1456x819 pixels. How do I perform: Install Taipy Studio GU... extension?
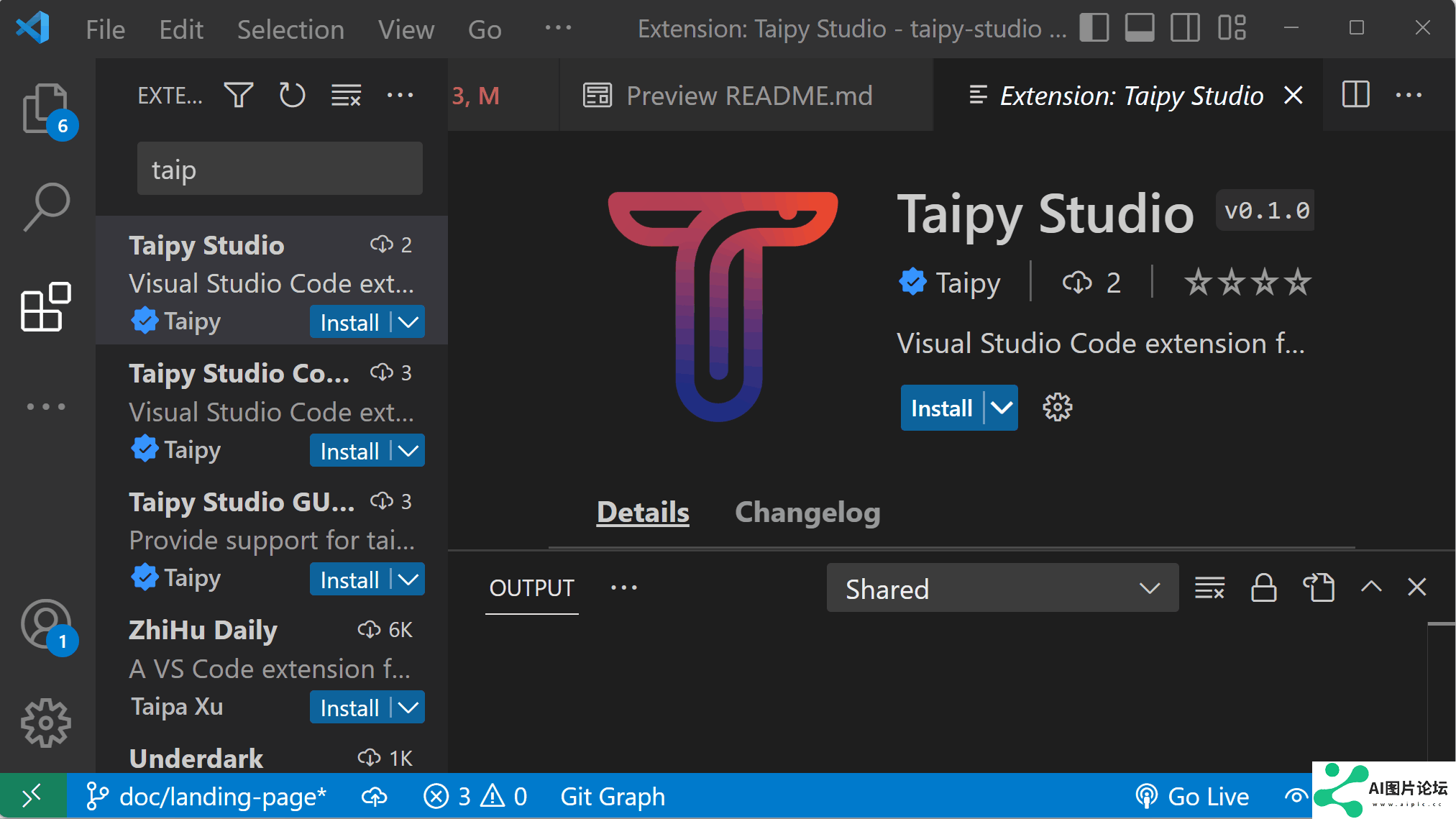click(x=349, y=580)
